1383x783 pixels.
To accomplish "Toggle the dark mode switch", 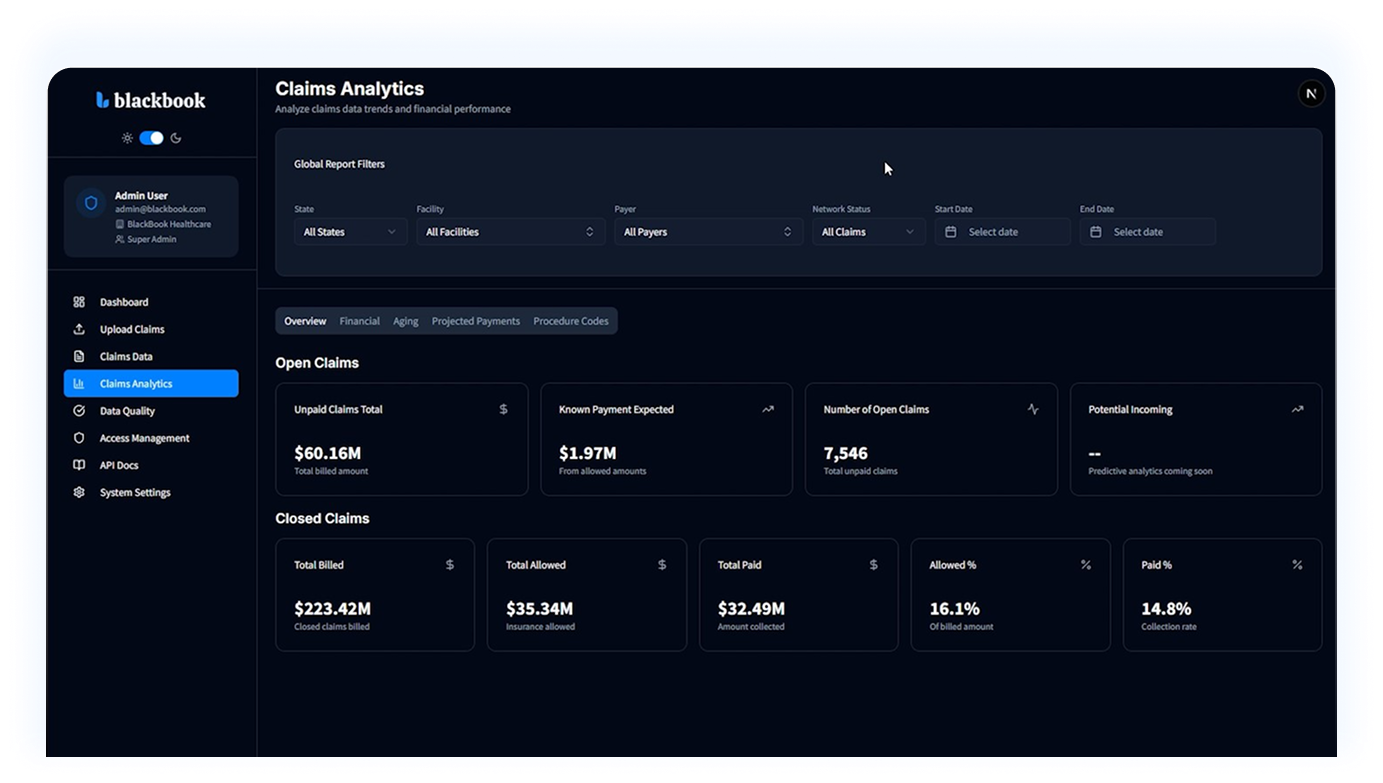I will 151,137.
